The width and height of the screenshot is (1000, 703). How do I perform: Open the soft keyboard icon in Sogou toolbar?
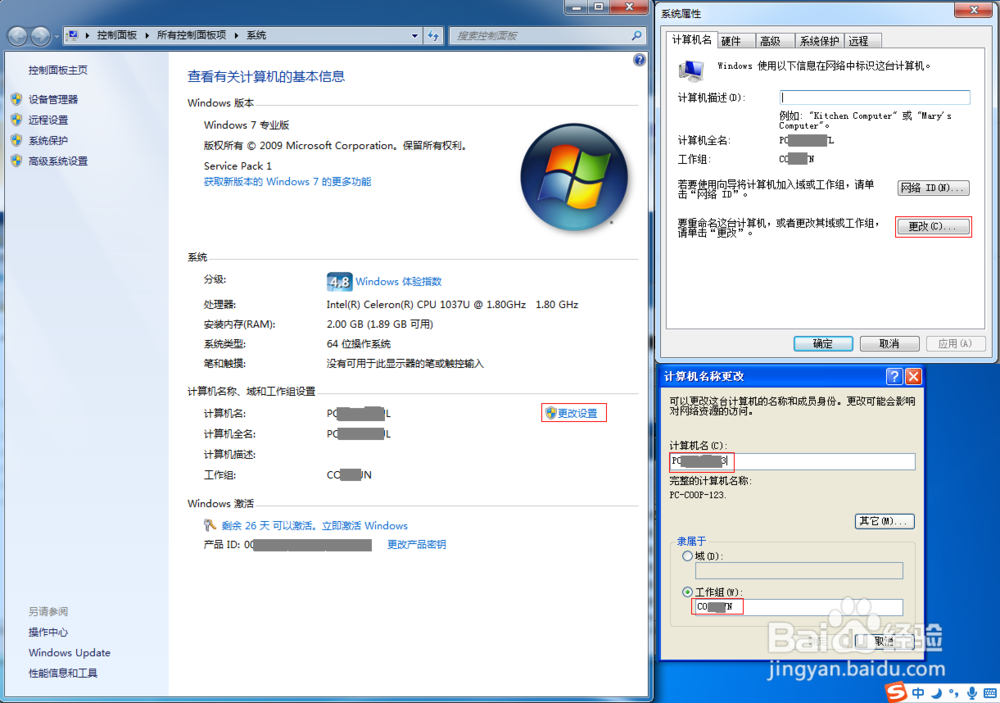coord(990,693)
